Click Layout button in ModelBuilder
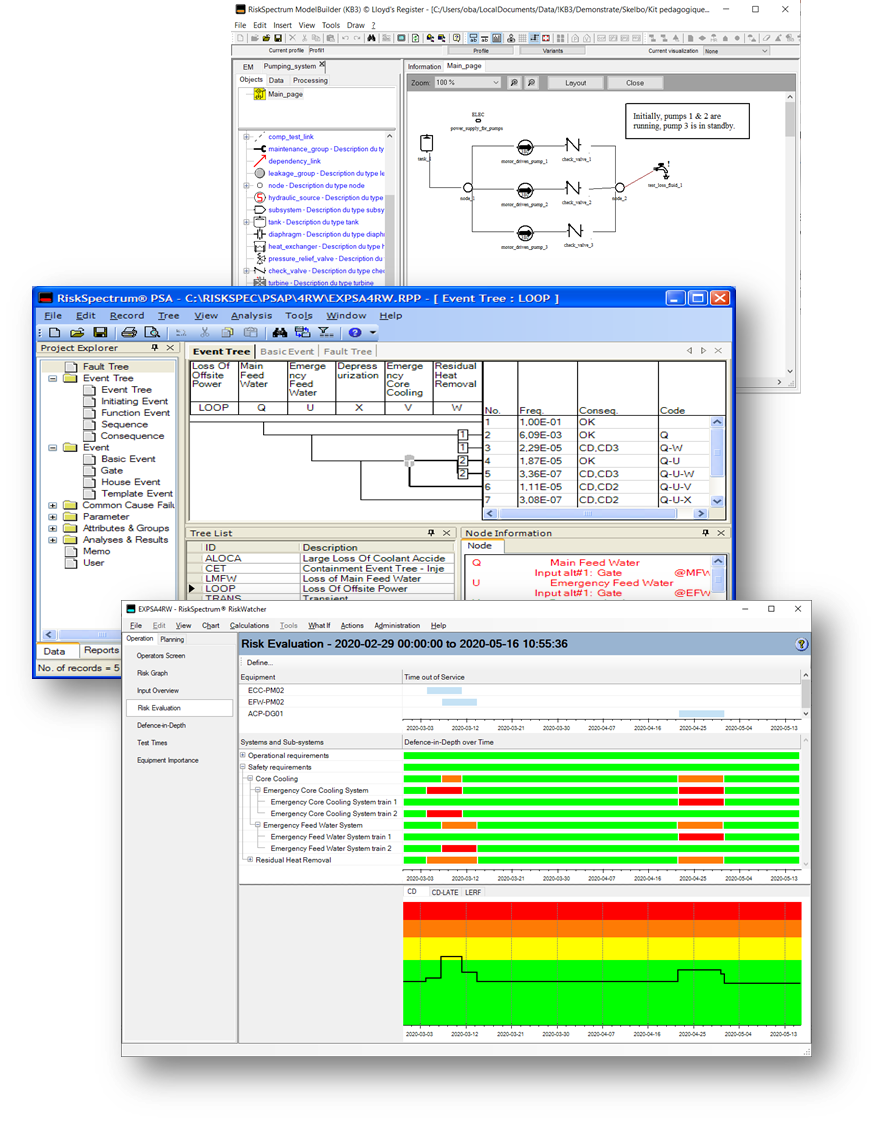The image size is (877, 1122). (575, 83)
